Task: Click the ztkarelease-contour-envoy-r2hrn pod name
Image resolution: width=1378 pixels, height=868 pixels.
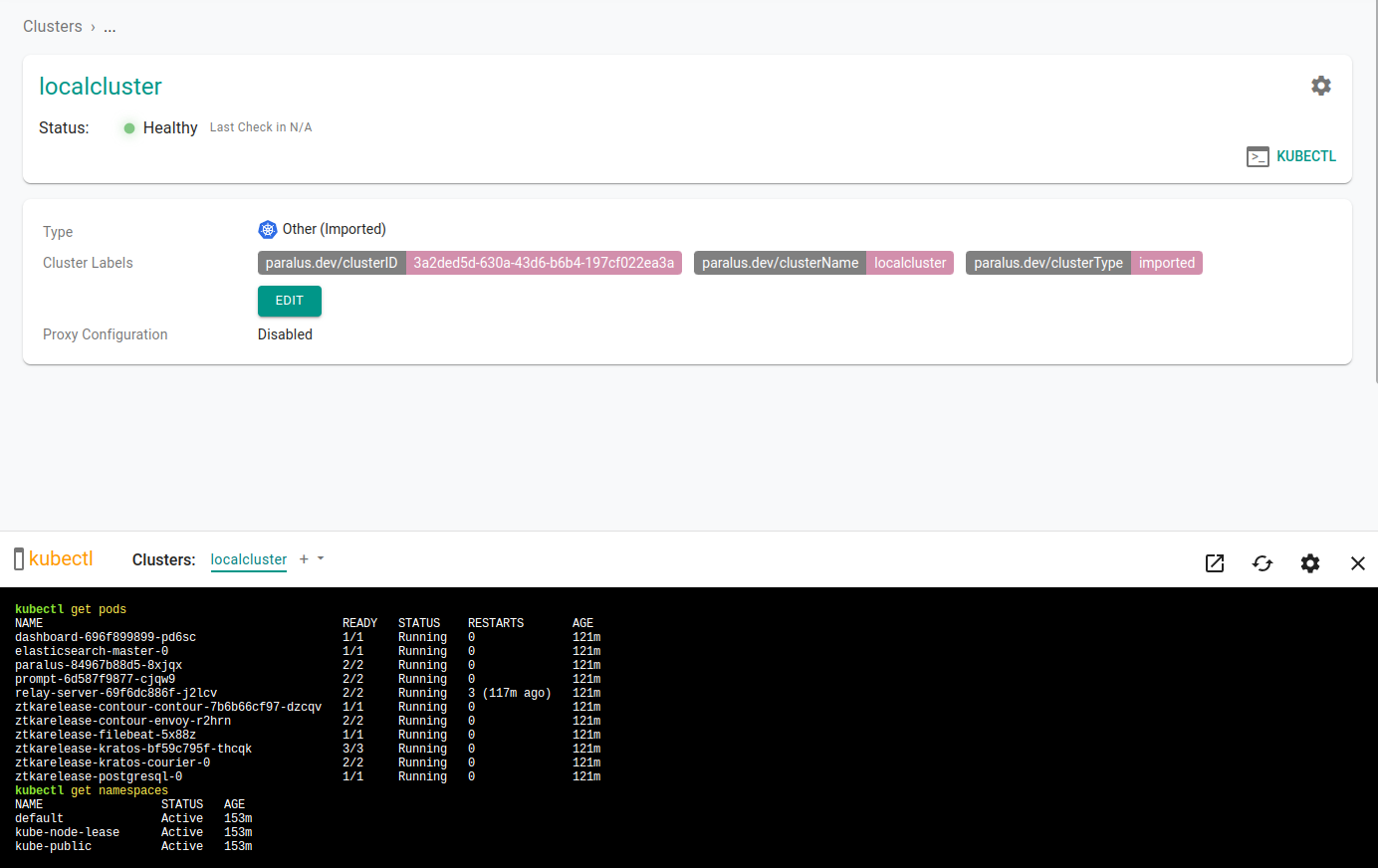Action: pos(122,721)
